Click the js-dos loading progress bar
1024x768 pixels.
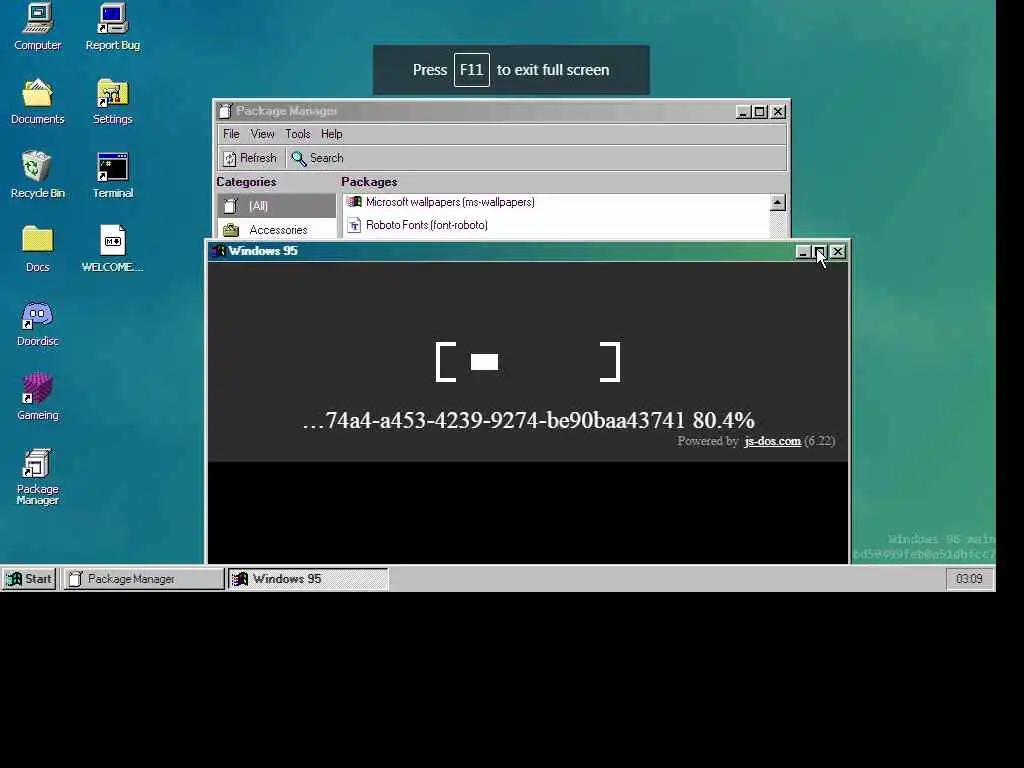pos(528,362)
